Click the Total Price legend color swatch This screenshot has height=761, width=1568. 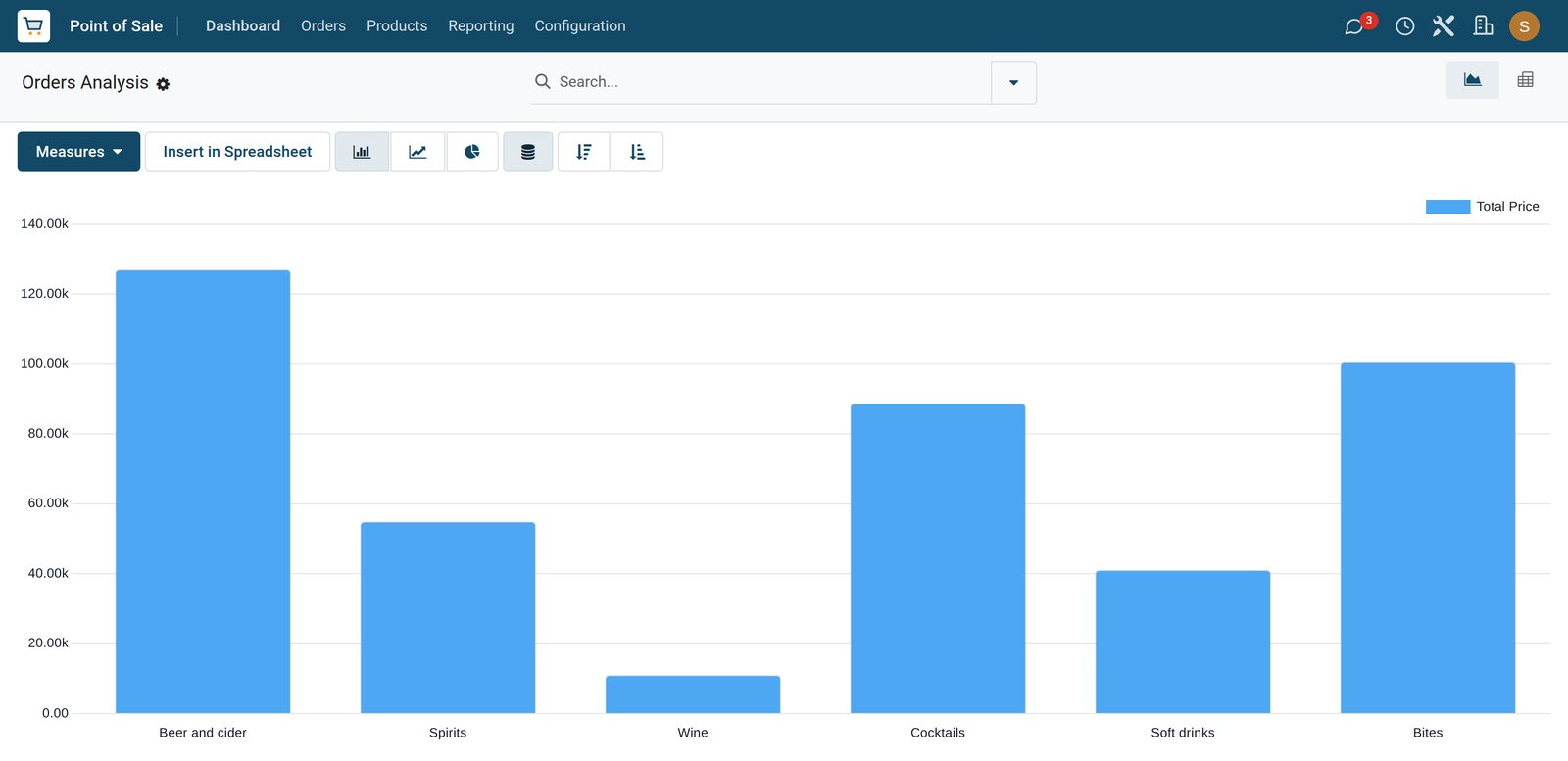coord(1447,207)
